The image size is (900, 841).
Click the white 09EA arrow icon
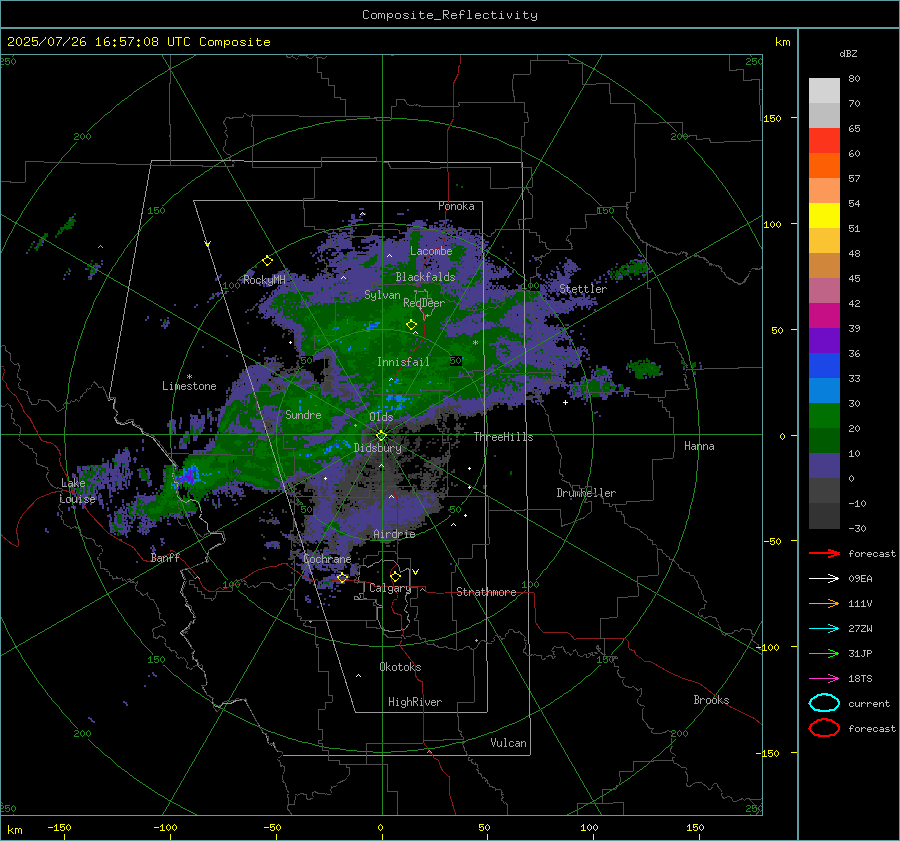(x=824, y=579)
